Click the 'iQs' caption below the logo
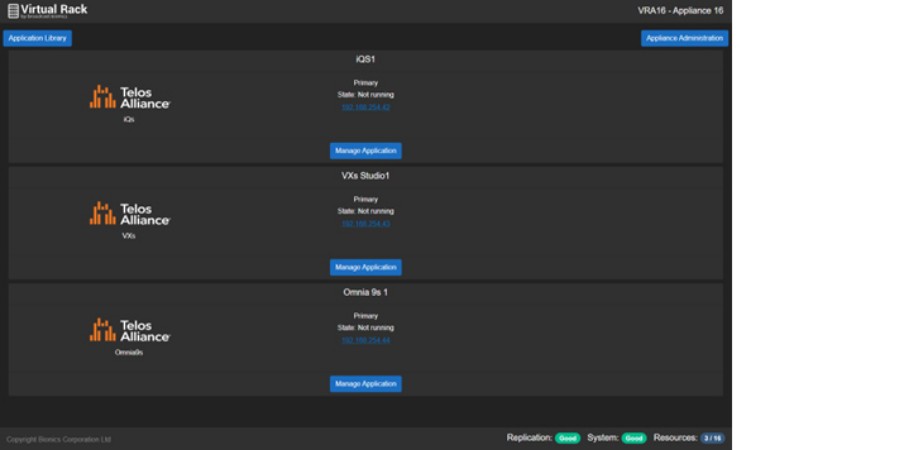Image resolution: width=918 pixels, height=450 pixels. coord(129,119)
